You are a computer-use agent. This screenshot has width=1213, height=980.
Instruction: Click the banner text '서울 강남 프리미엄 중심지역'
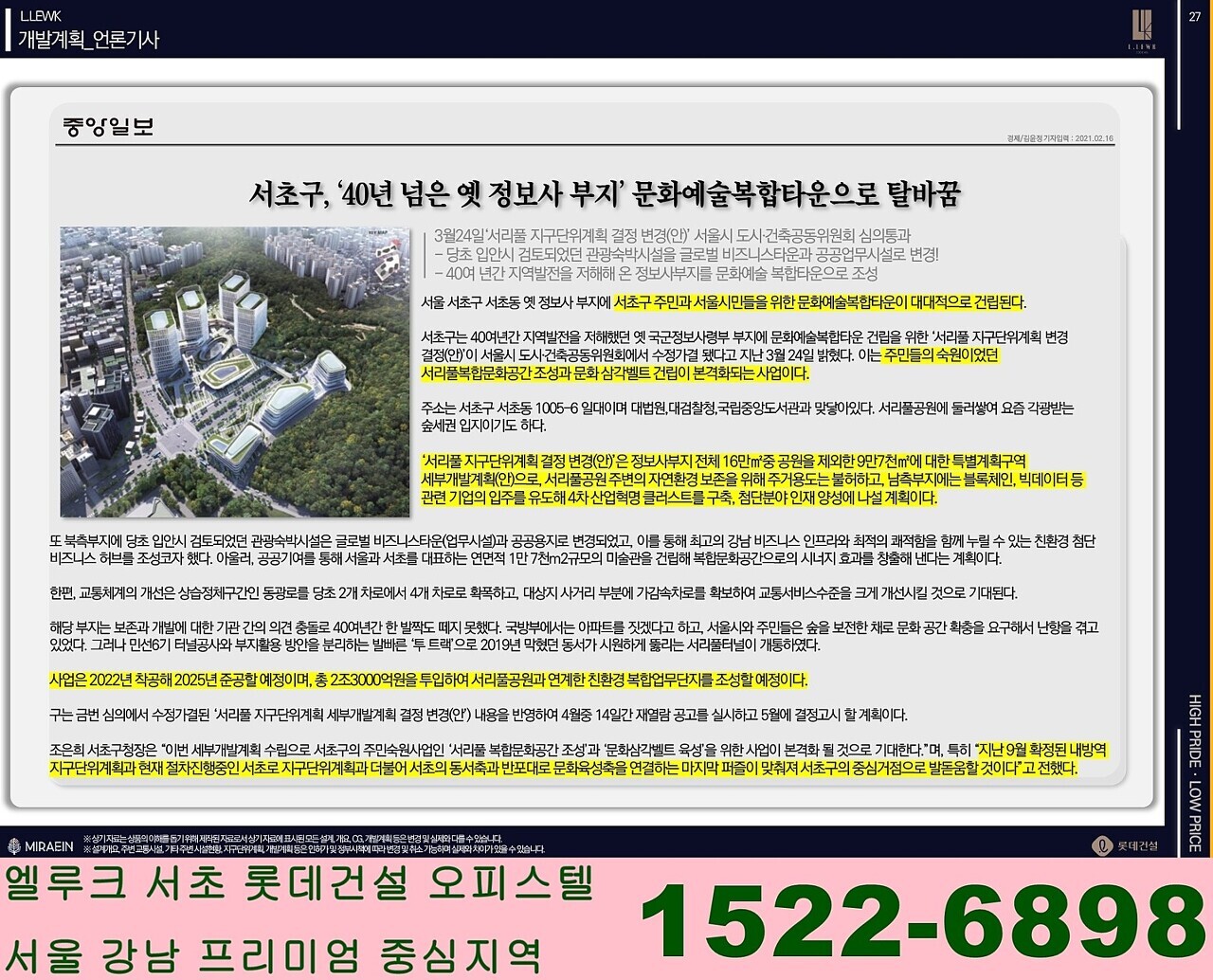click(x=275, y=955)
